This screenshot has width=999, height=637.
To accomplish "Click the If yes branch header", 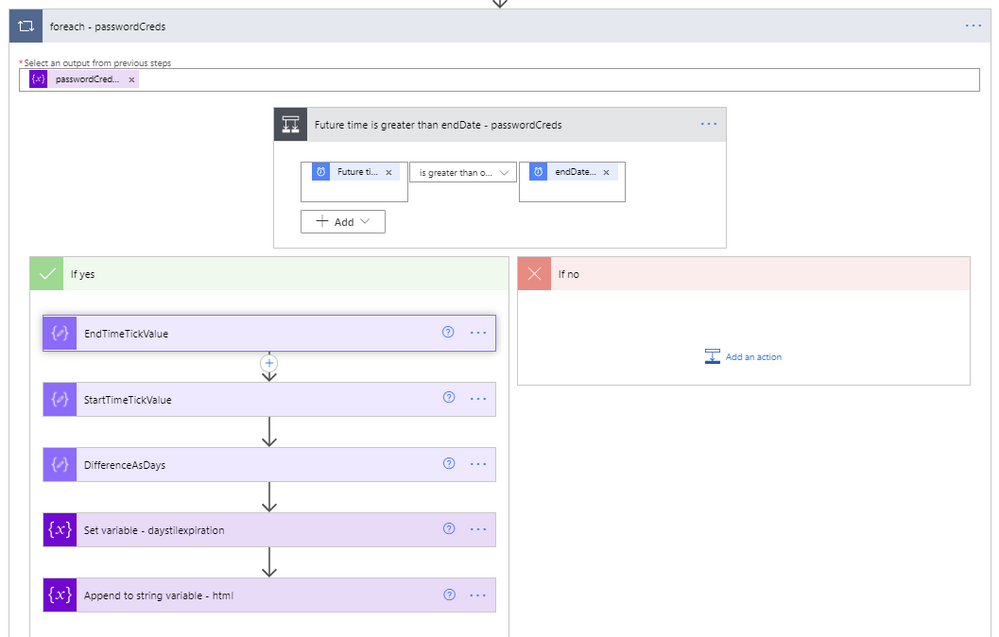I will (x=269, y=274).
